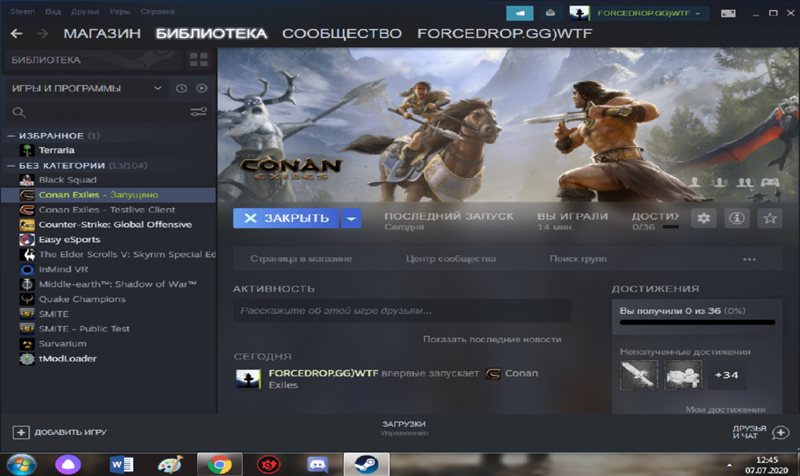Image resolution: width=800 pixels, height=476 pixels.
Task: Open Discord from the taskbar
Action: [x=317, y=465]
